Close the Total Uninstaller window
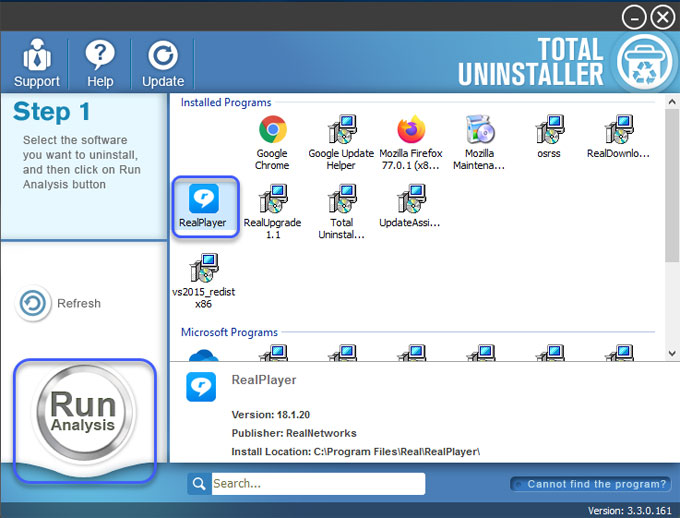 663,18
